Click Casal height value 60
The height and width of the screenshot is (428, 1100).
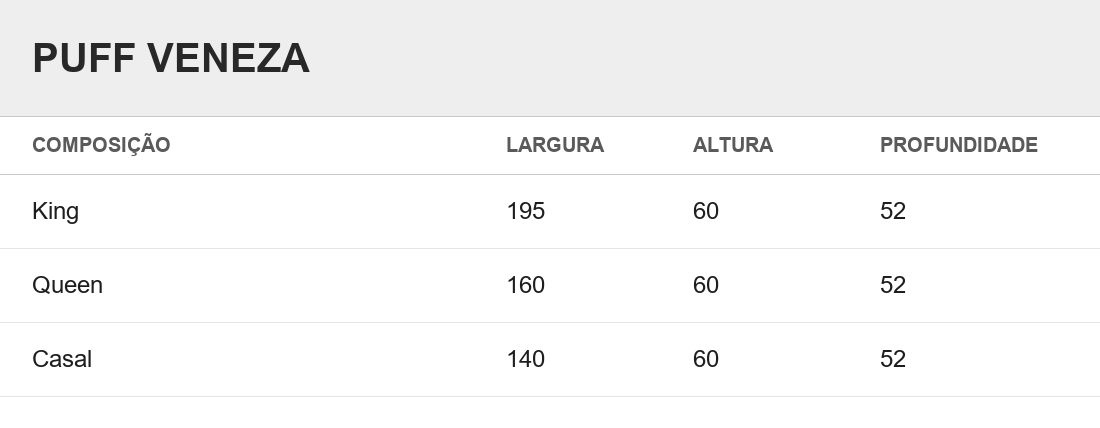click(x=706, y=359)
